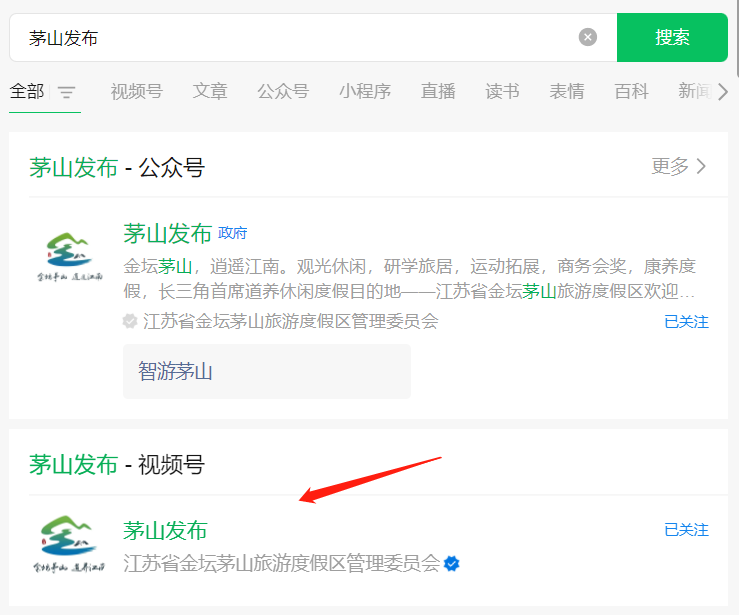Open the 智游茅山 menu entry
Screen dimensions: 739x615
(x=267, y=371)
